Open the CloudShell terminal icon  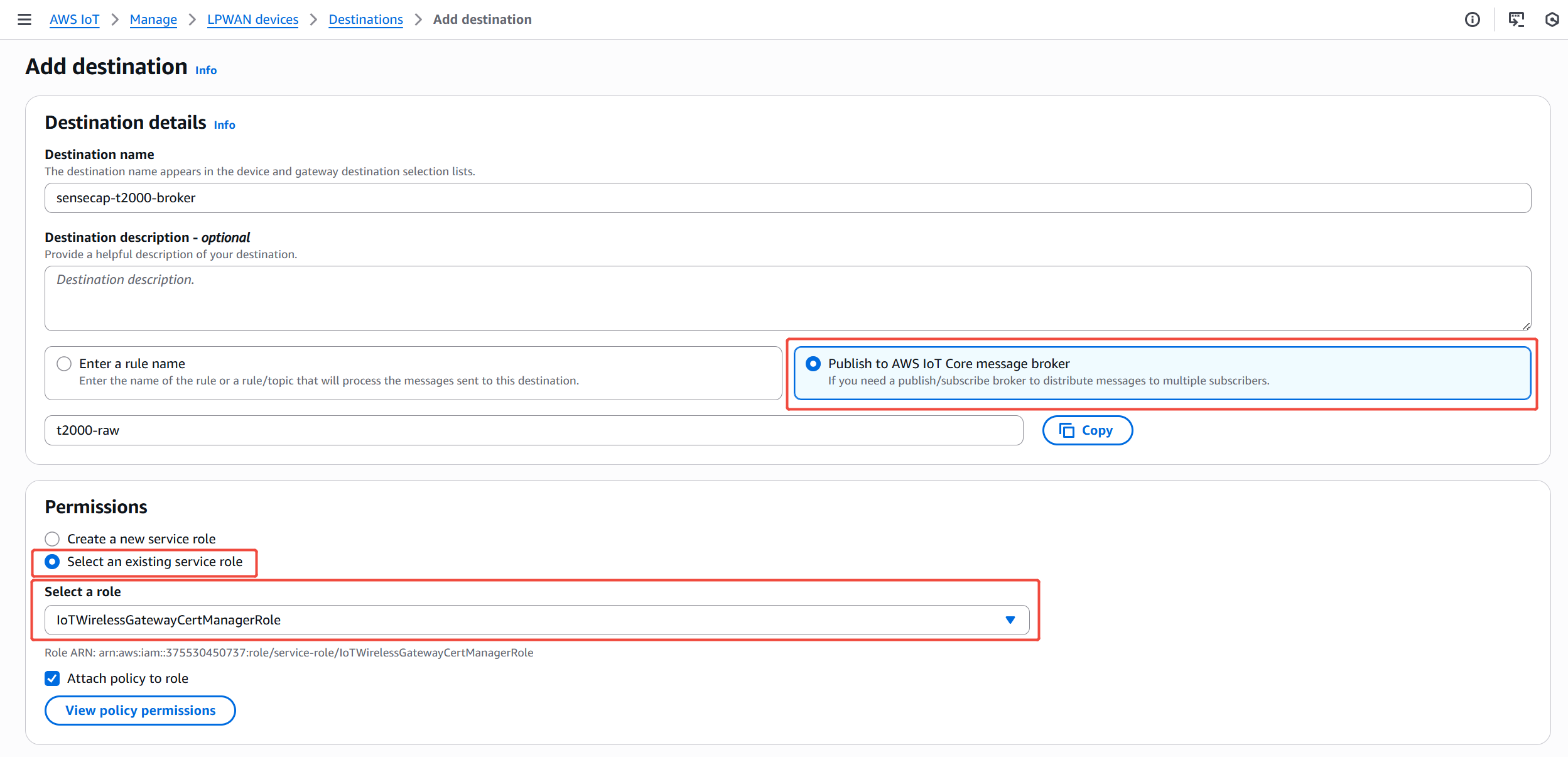[1516, 19]
